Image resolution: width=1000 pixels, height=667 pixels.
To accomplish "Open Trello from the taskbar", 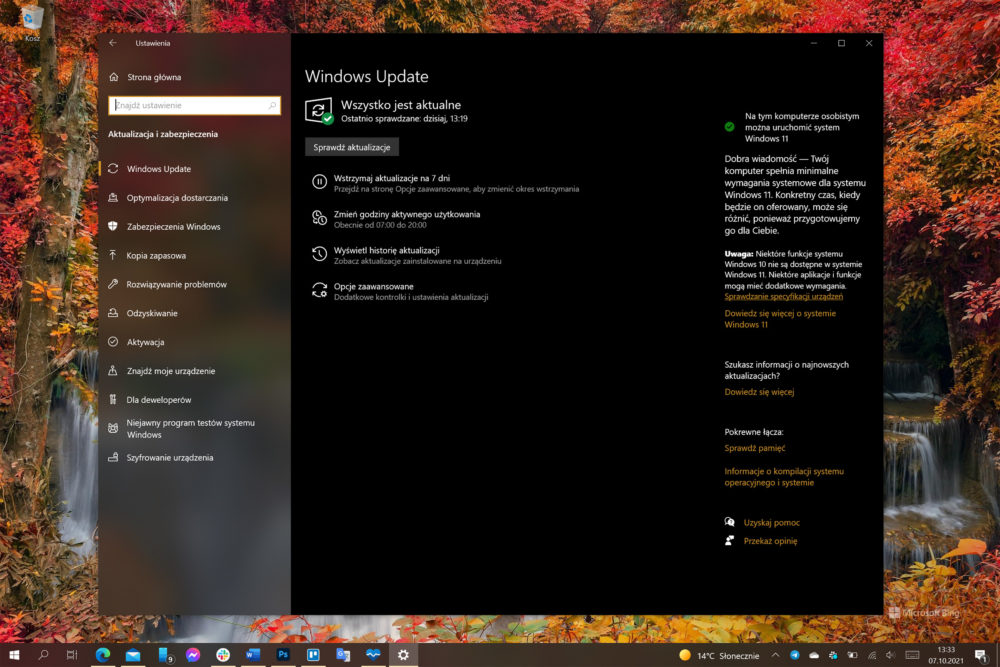I will pyautogui.click(x=313, y=655).
